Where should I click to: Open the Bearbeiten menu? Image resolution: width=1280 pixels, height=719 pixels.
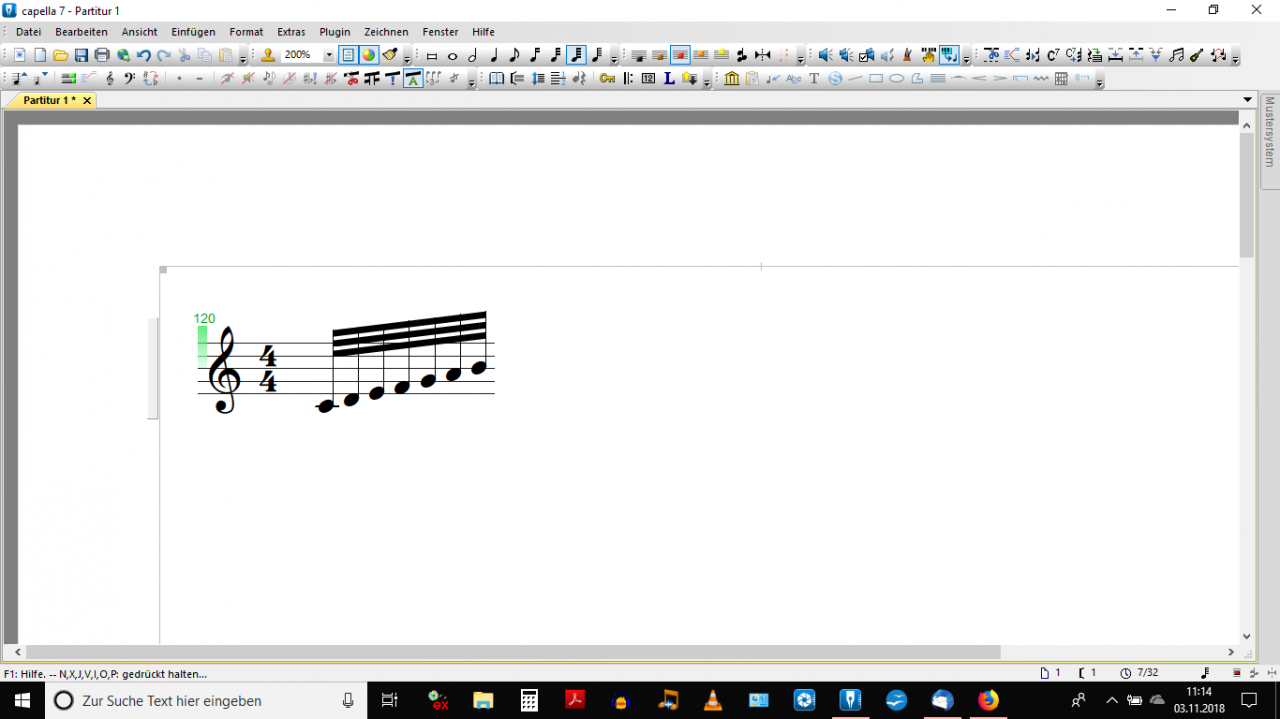click(x=81, y=32)
